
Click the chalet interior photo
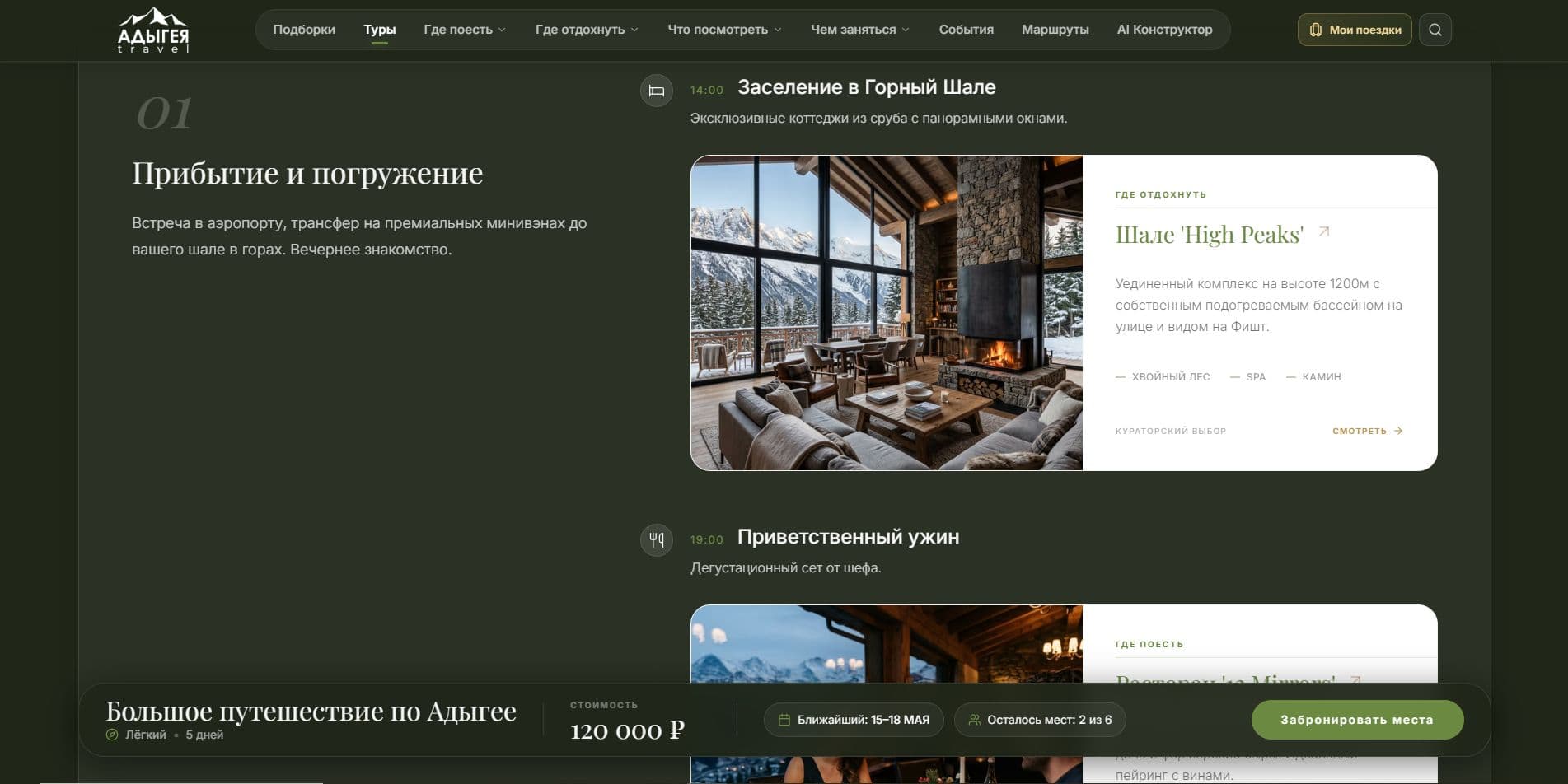pos(887,313)
